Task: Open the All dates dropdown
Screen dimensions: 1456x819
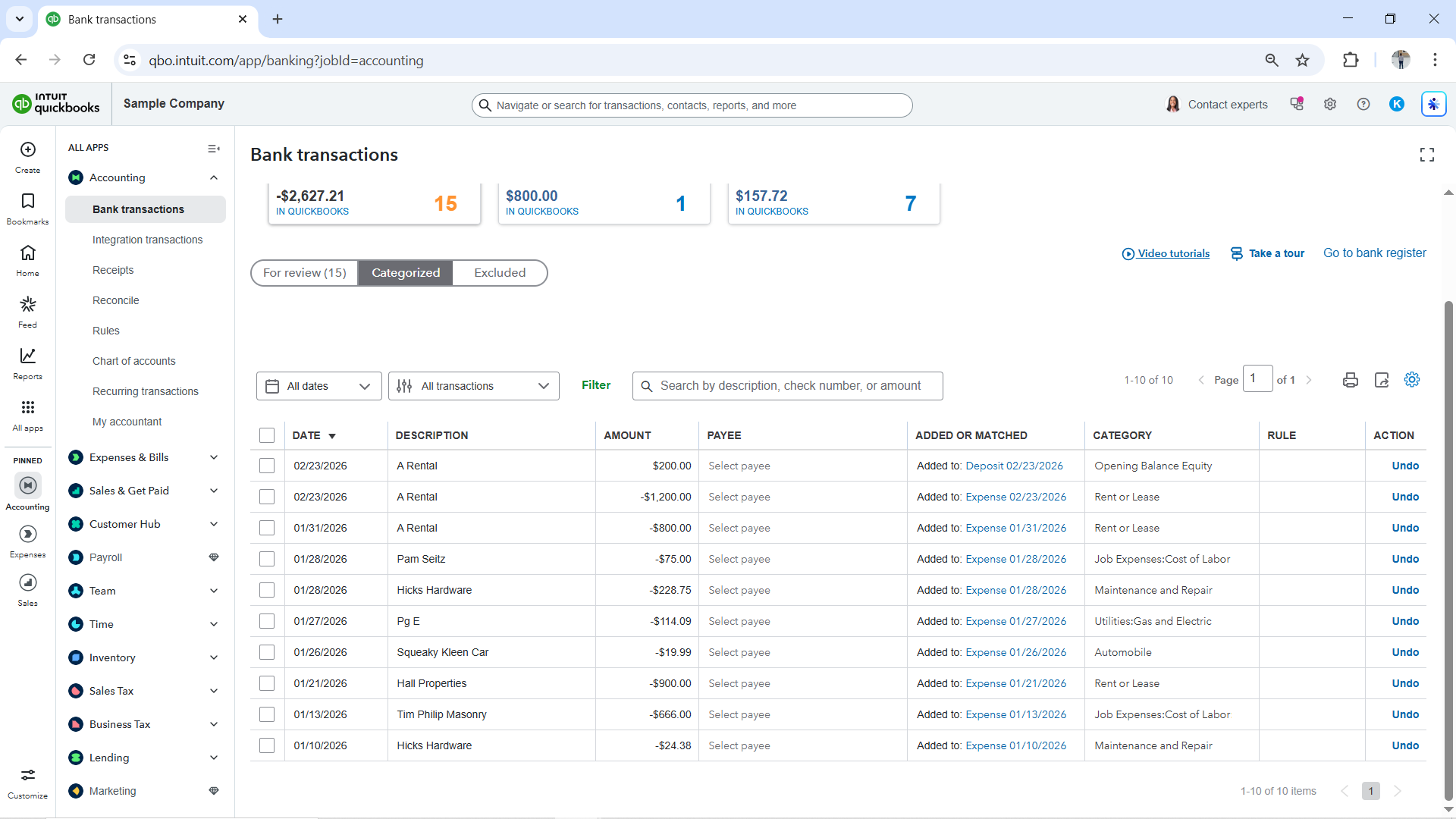Action: click(x=318, y=386)
